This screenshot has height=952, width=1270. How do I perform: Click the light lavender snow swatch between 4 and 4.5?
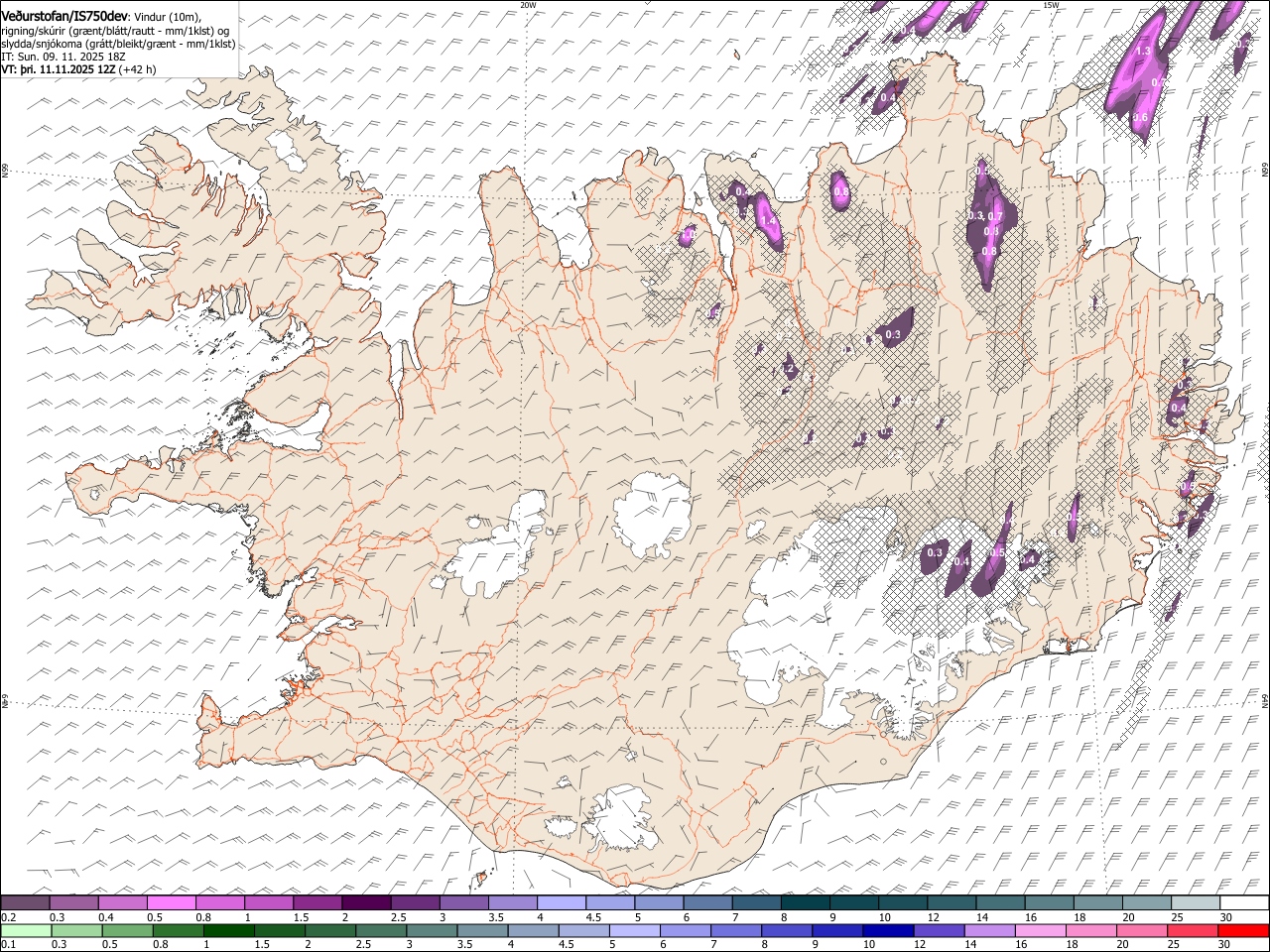tap(562, 902)
